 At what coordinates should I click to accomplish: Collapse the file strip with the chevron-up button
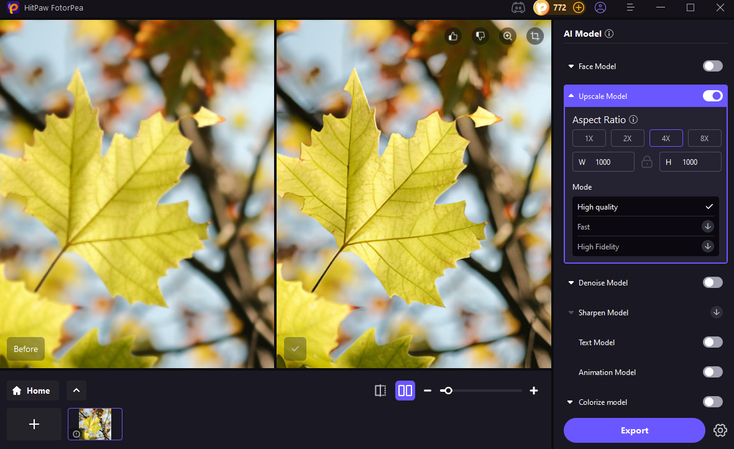point(77,390)
